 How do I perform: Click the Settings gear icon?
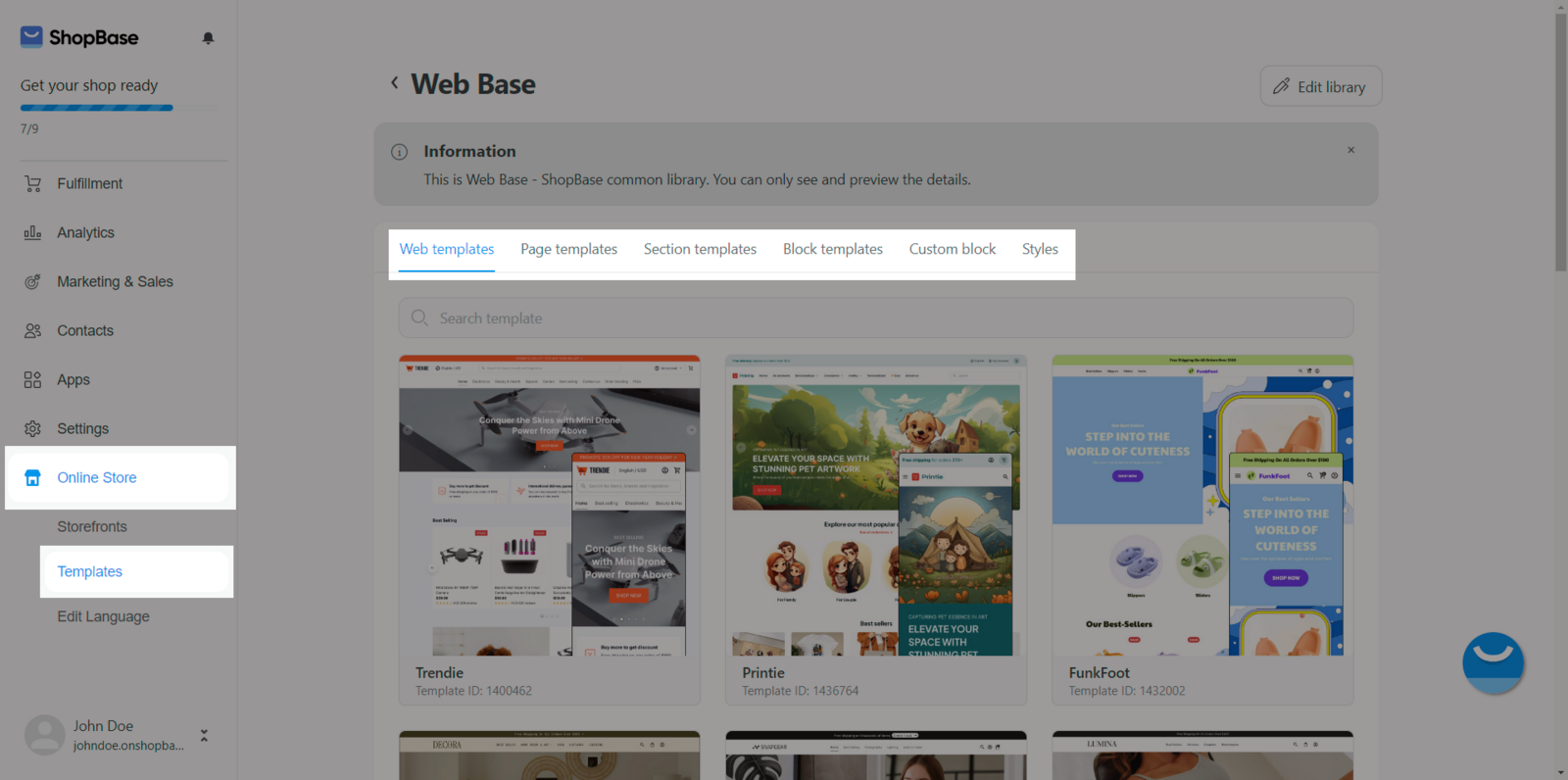coord(32,428)
